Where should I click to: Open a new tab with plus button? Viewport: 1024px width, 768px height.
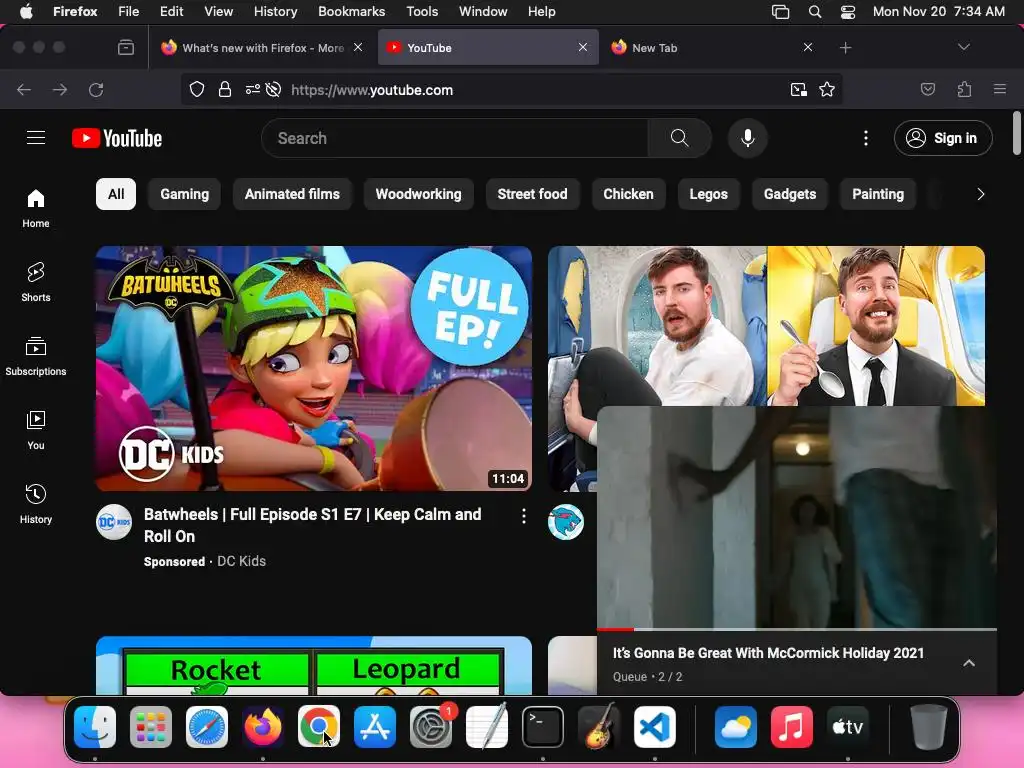click(x=846, y=48)
